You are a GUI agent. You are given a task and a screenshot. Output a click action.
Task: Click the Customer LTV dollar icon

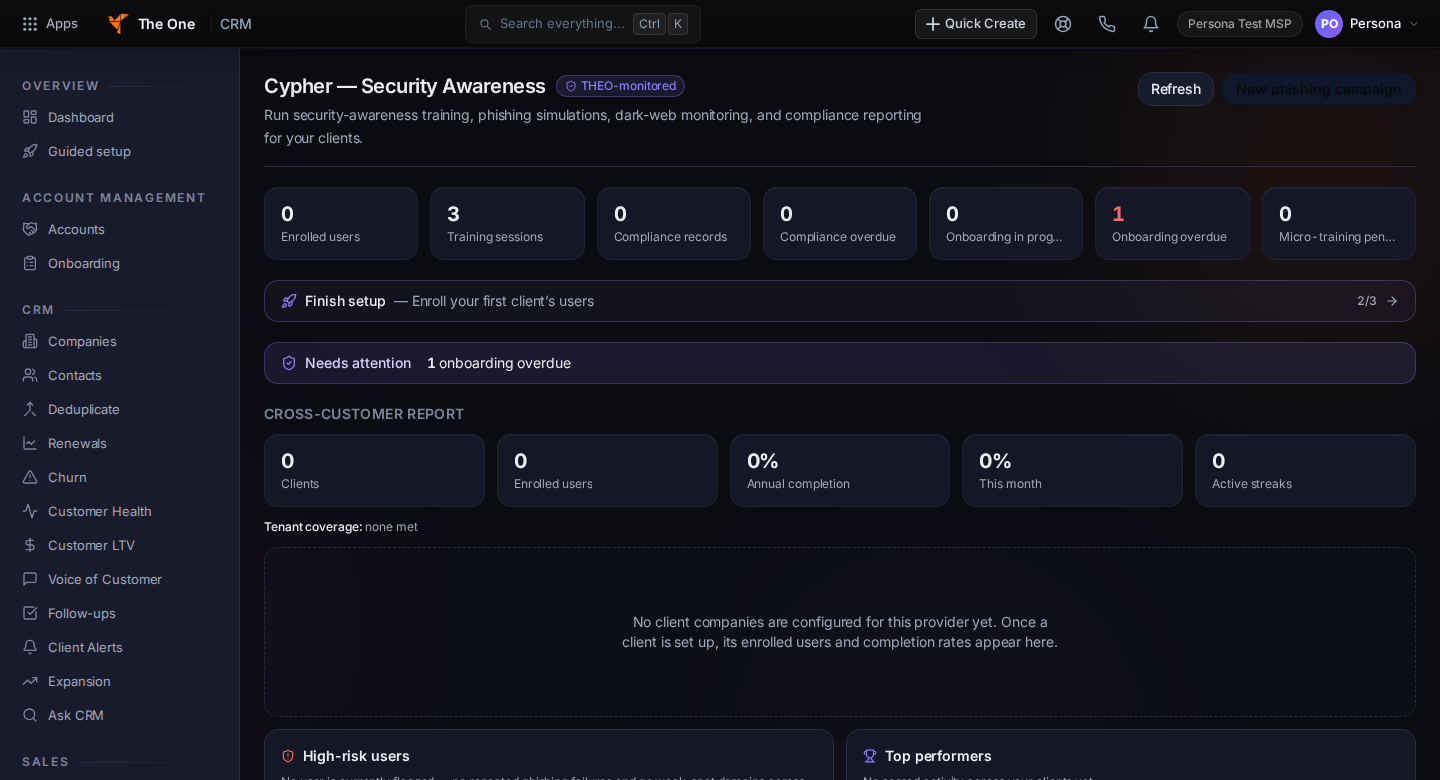tap(30, 545)
